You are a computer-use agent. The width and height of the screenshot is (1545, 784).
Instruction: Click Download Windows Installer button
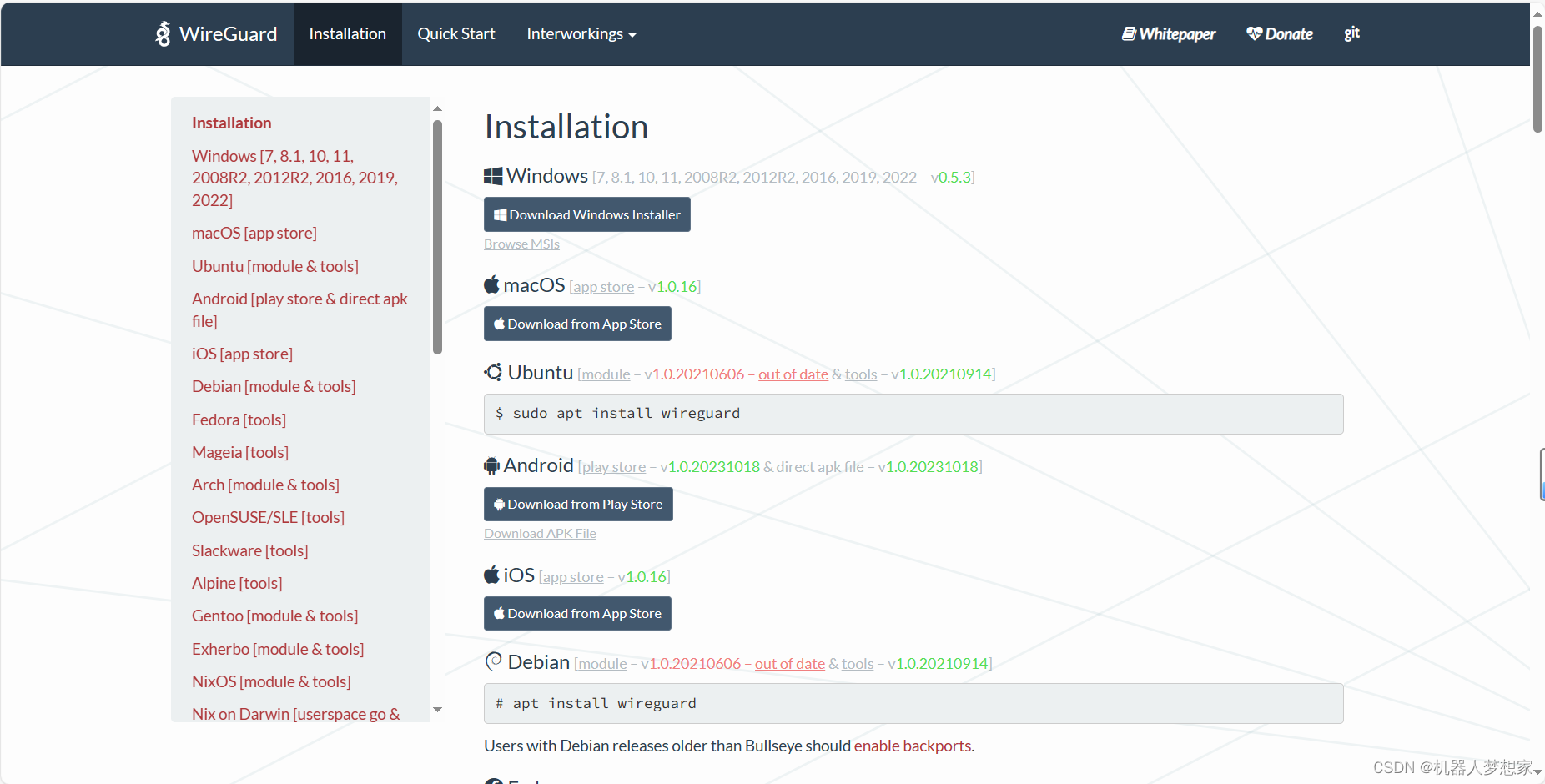coord(587,214)
